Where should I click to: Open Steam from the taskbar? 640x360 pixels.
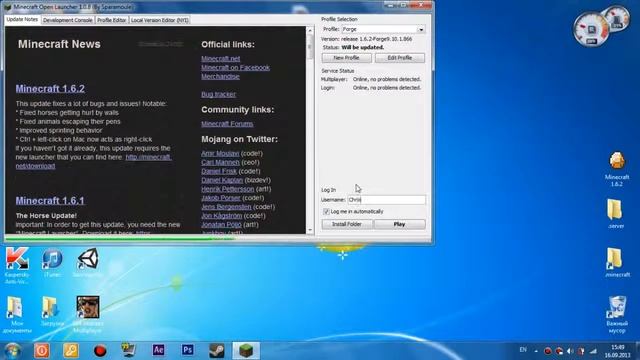coord(216,350)
